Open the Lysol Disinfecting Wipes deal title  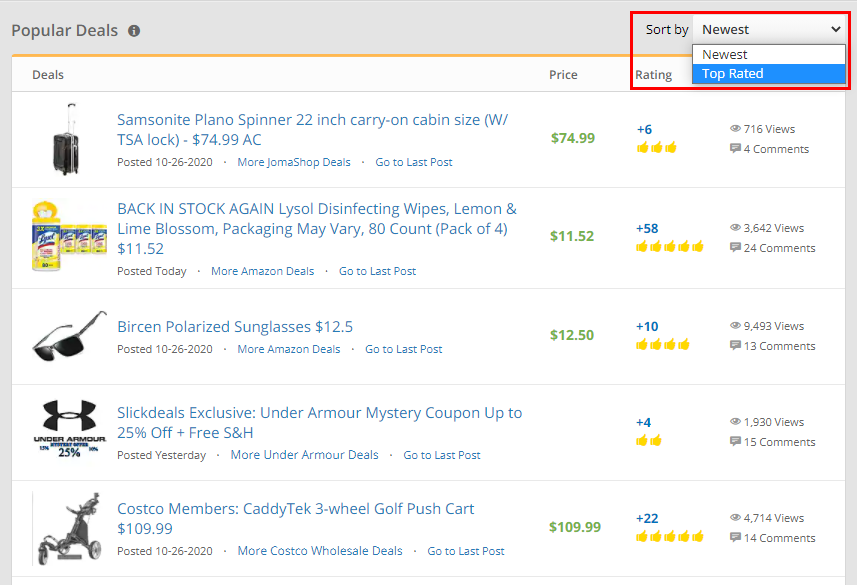pyautogui.click(x=317, y=229)
